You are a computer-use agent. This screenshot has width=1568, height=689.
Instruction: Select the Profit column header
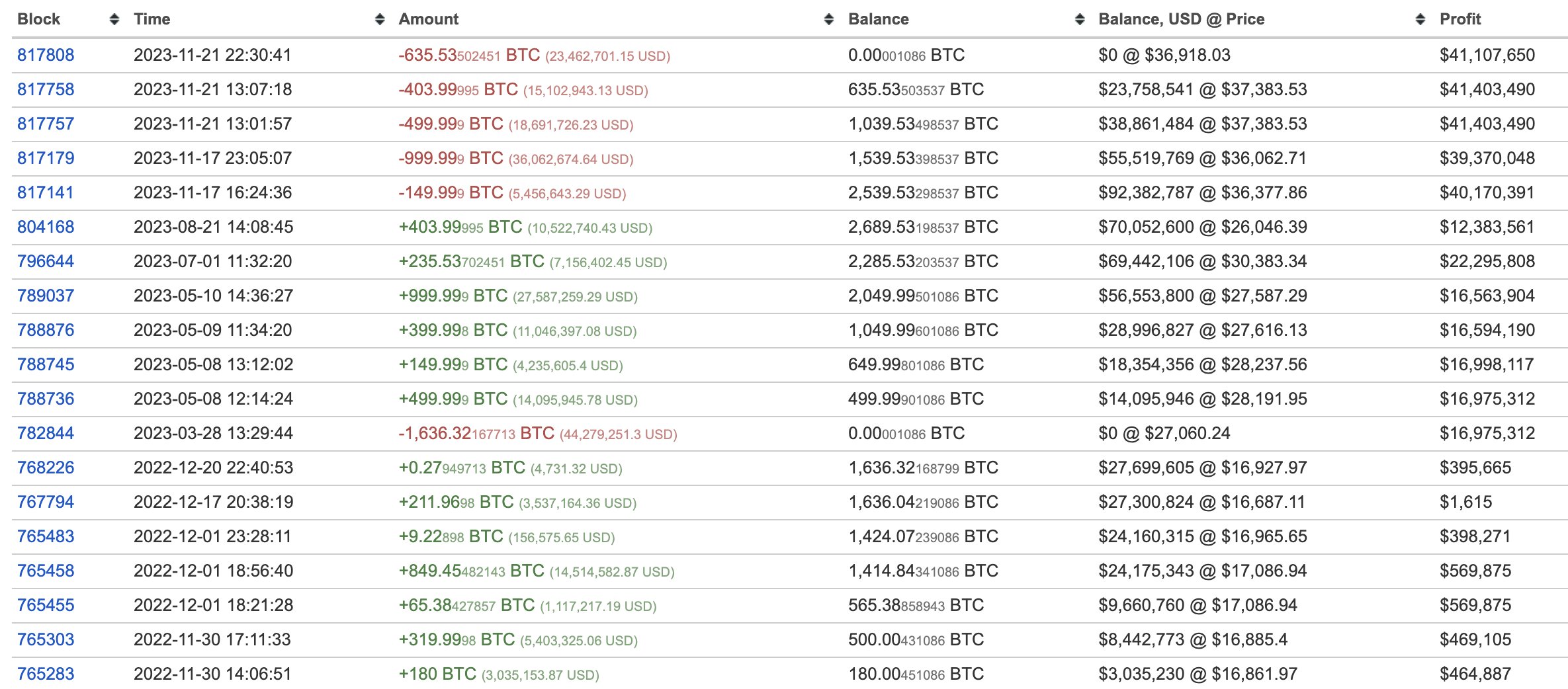tap(1460, 19)
